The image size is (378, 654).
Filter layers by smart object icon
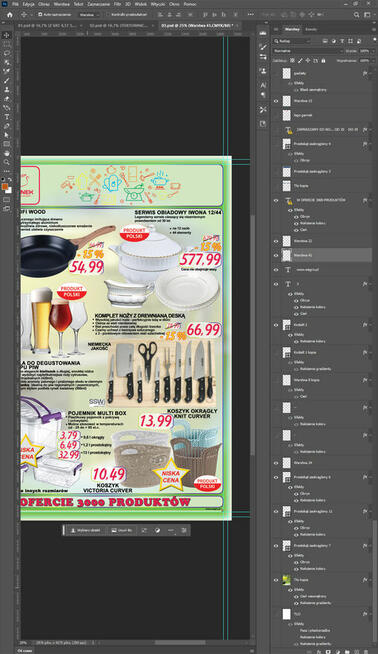(358, 41)
